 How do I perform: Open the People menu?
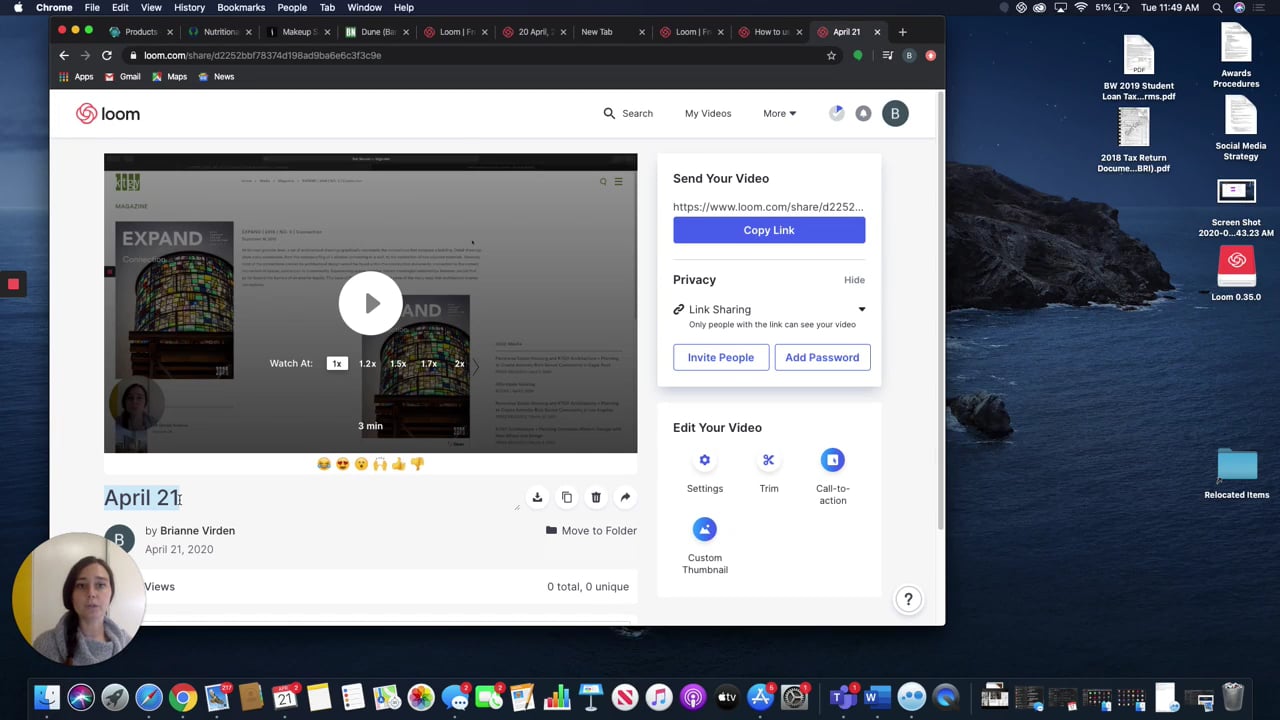point(292,7)
